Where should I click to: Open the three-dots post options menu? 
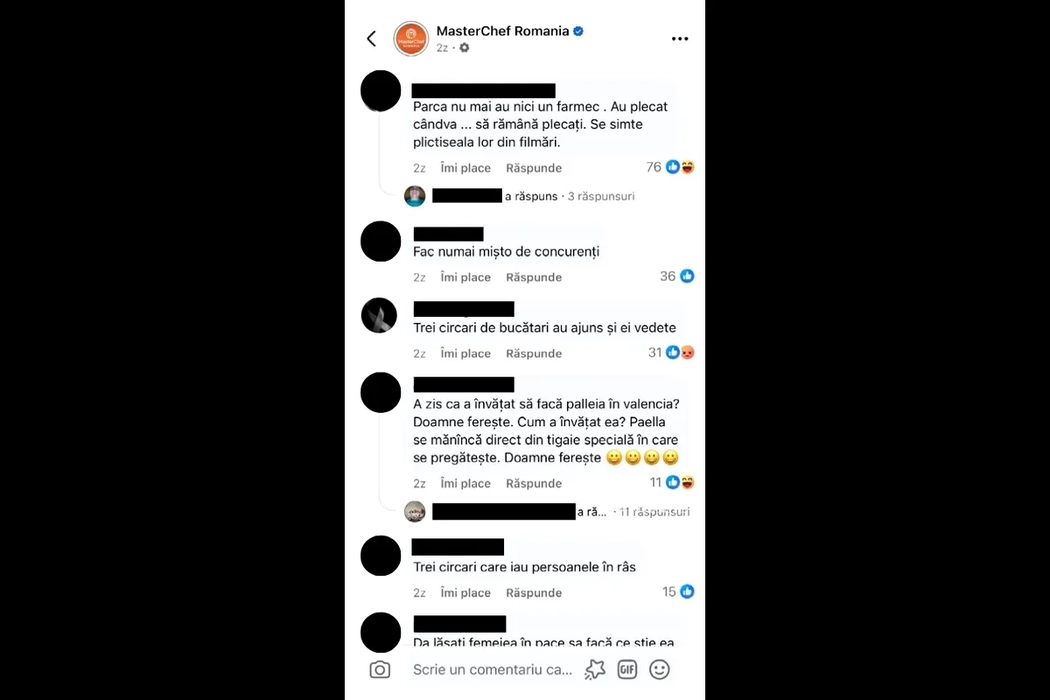pyautogui.click(x=680, y=39)
